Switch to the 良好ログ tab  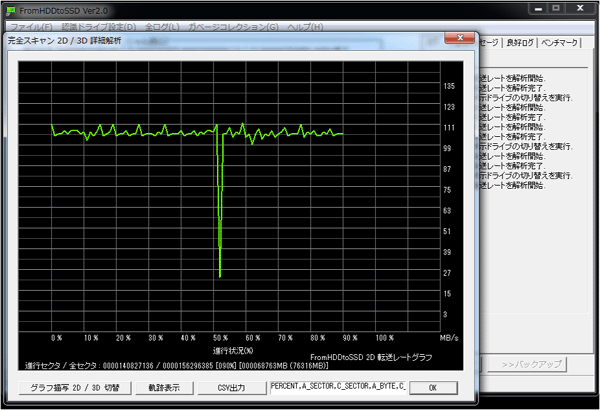[x=520, y=42]
